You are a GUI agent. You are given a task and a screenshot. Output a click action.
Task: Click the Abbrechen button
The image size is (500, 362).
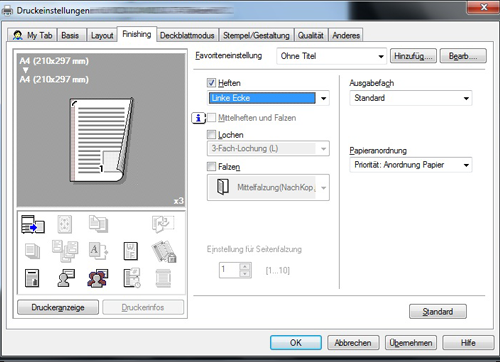coord(353,342)
